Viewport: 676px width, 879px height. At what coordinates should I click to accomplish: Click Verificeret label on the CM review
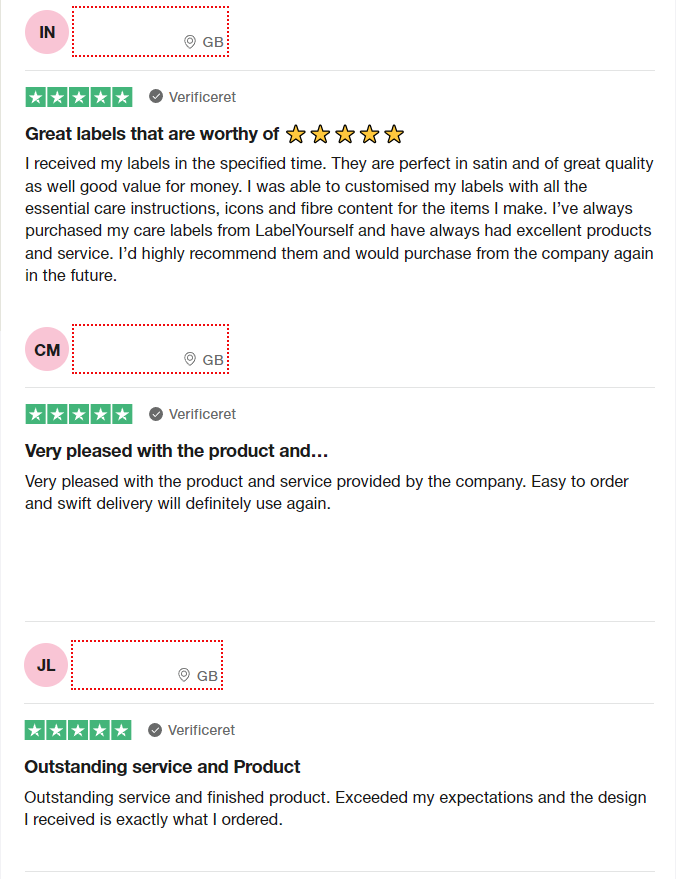(202, 414)
